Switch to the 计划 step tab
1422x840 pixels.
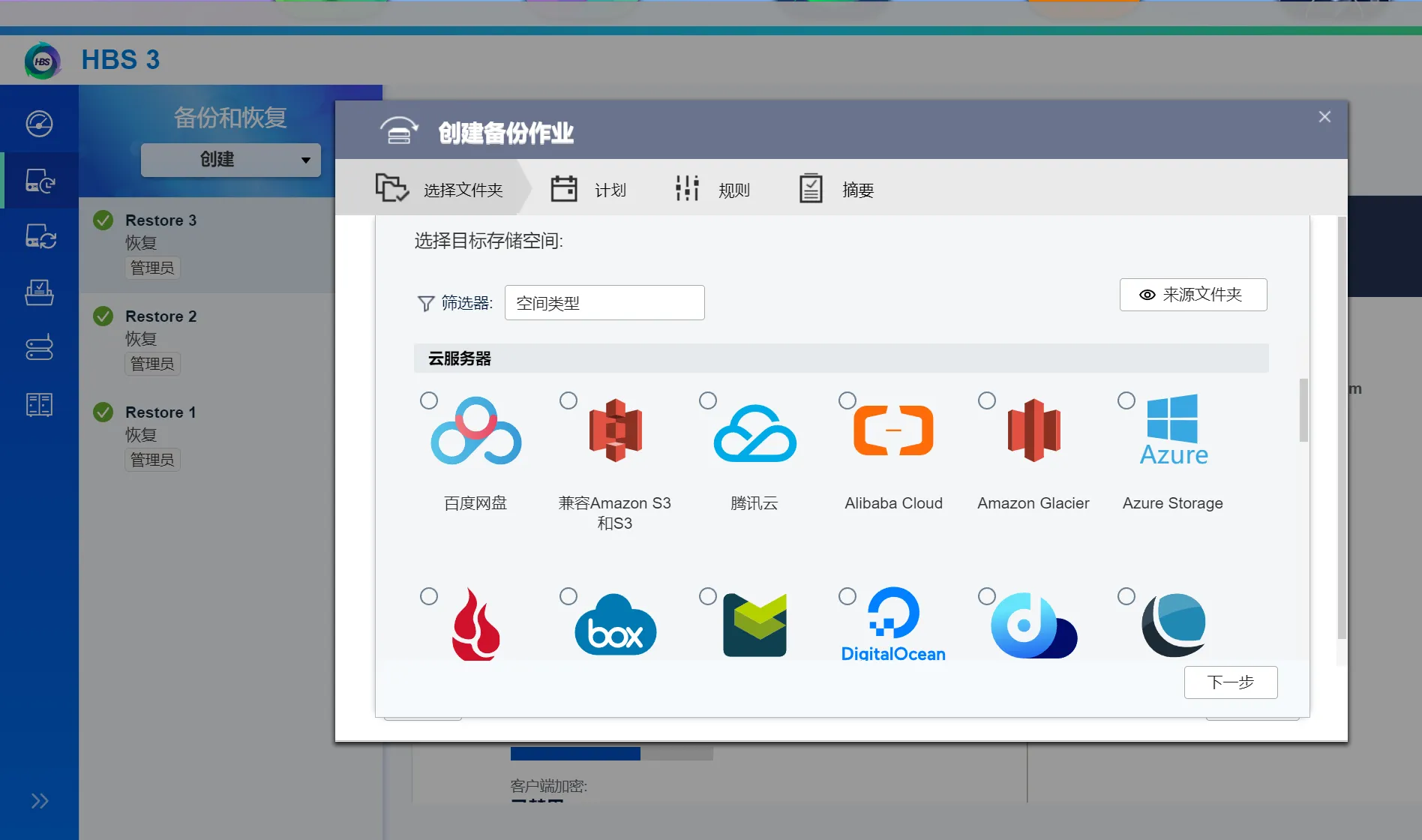(589, 190)
